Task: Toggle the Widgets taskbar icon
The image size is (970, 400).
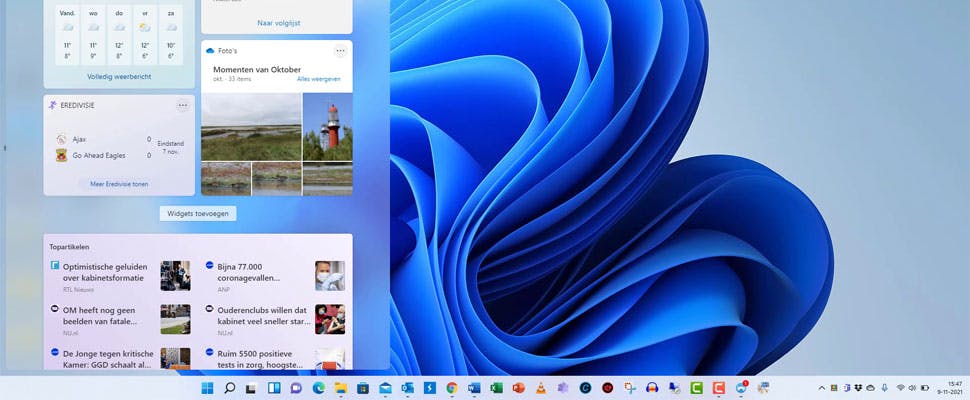Action: coord(274,388)
